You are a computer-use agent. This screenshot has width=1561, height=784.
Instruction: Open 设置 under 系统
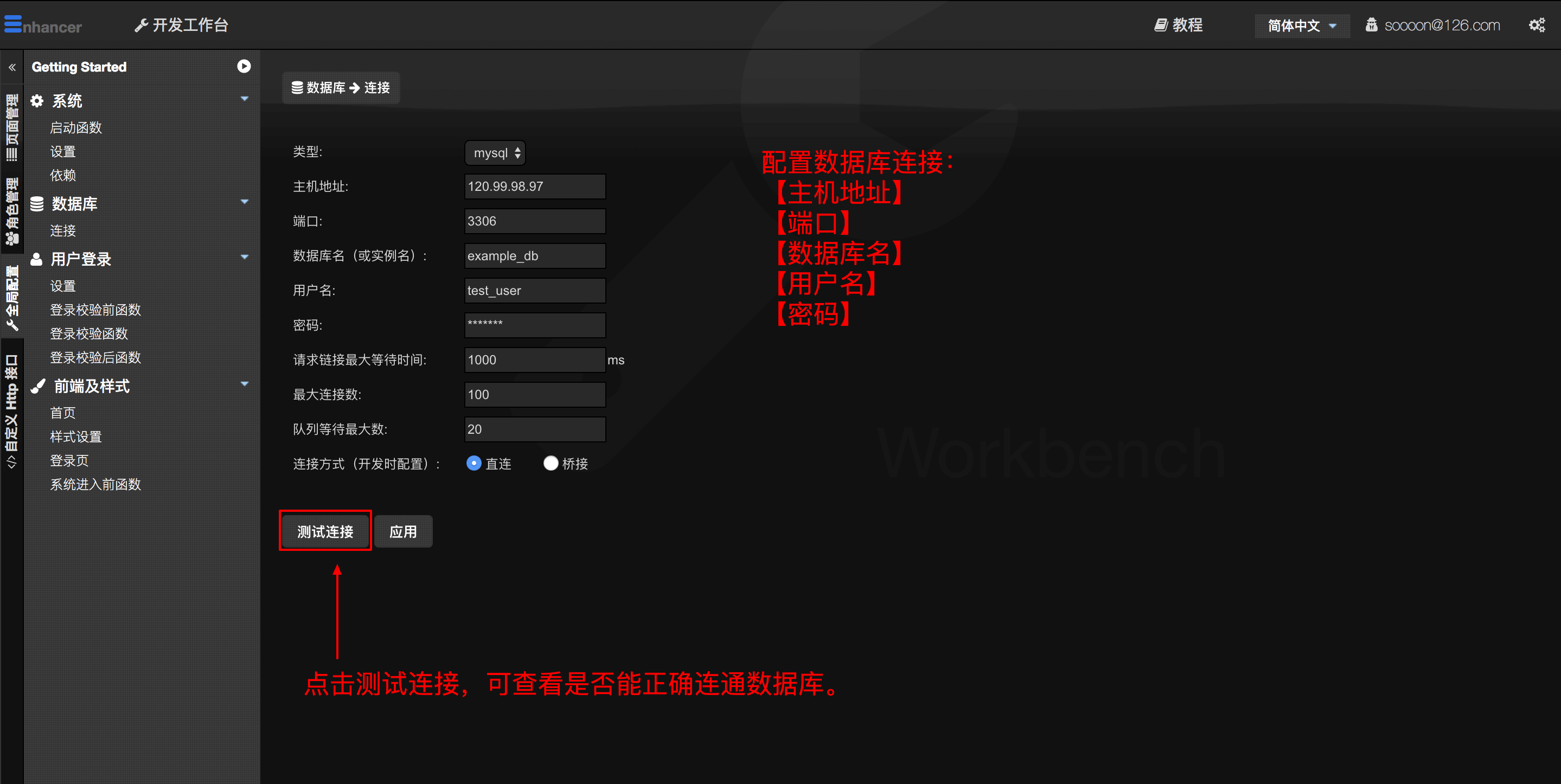point(62,151)
